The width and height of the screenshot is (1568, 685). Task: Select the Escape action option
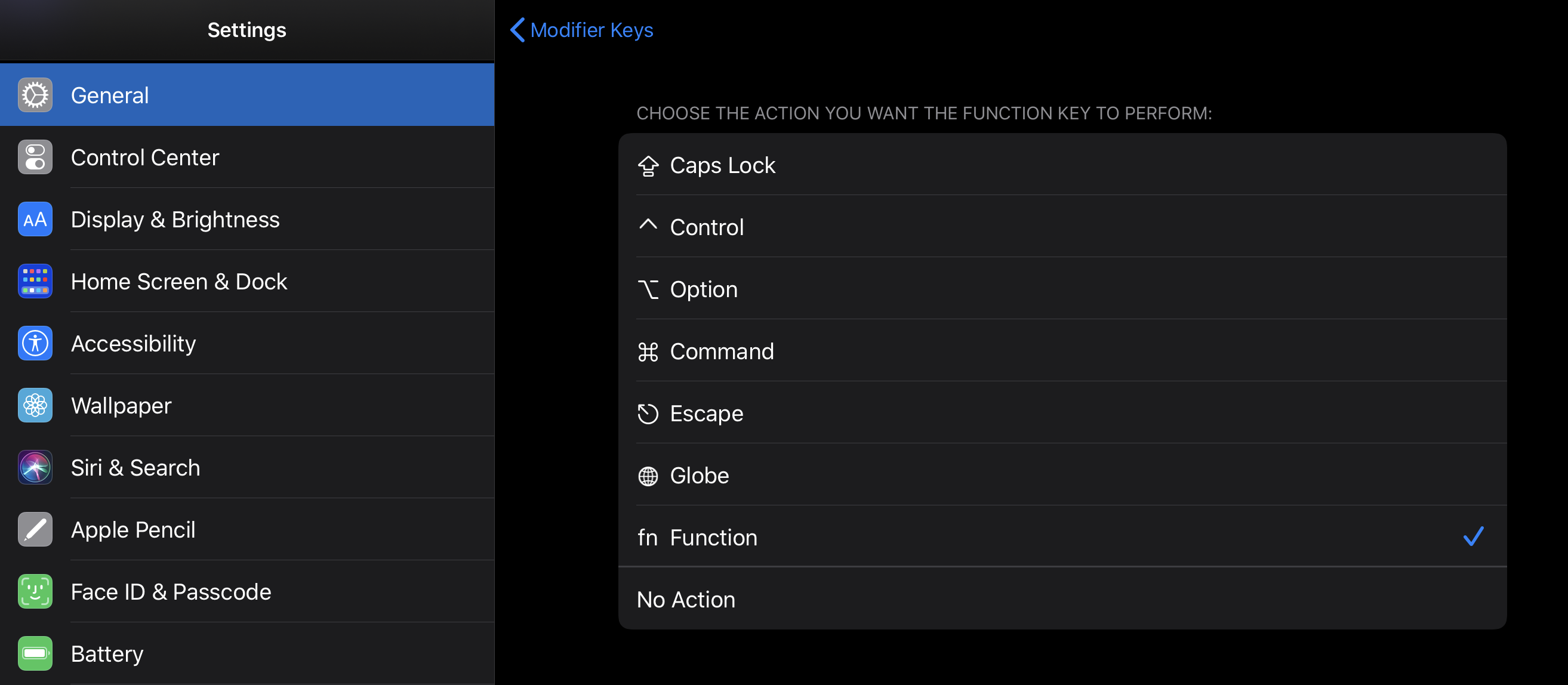point(706,414)
